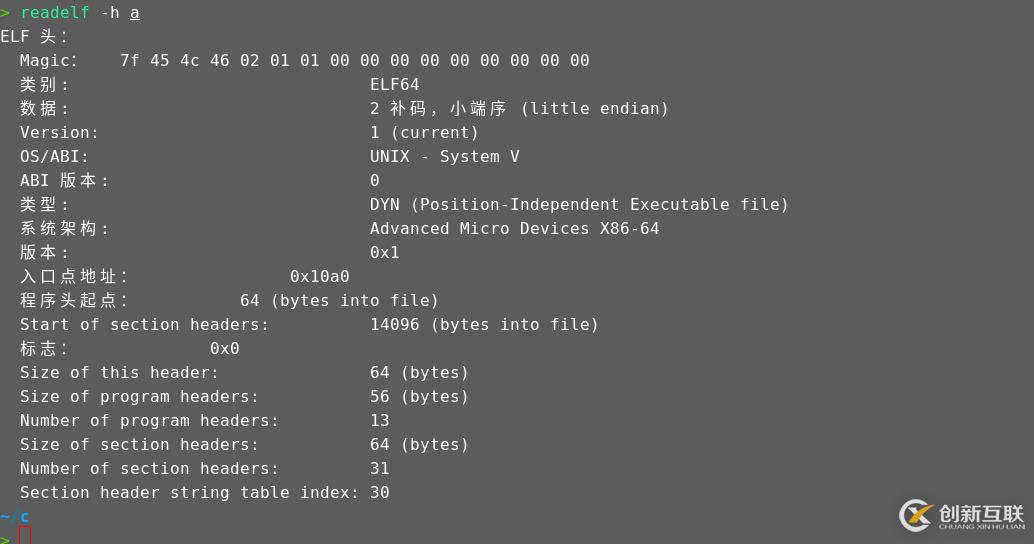1034x544 pixels.
Task: Click the 'UNIX - System V' text
Action: 444,156
